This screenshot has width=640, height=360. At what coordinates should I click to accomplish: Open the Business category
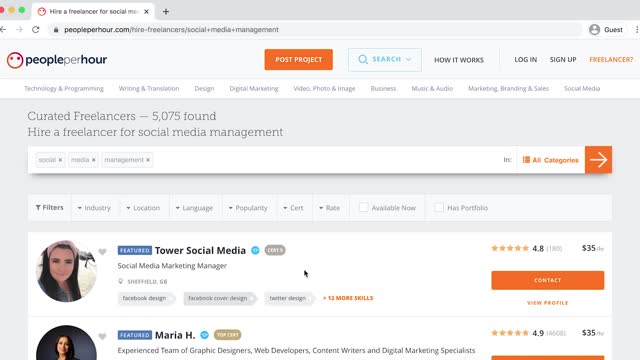pyautogui.click(x=383, y=89)
